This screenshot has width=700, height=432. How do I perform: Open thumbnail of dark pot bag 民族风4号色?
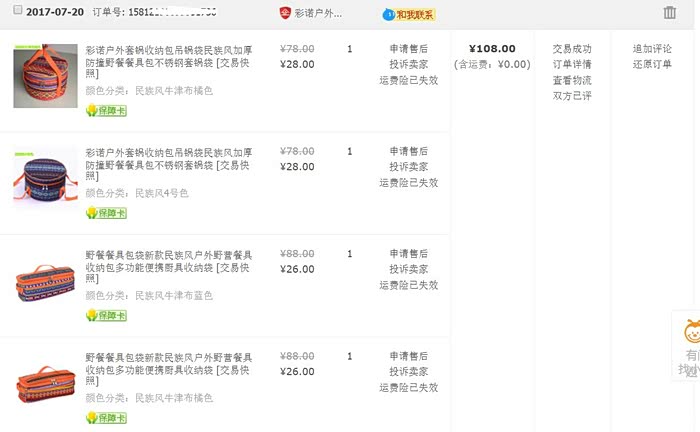click(x=45, y=179)
